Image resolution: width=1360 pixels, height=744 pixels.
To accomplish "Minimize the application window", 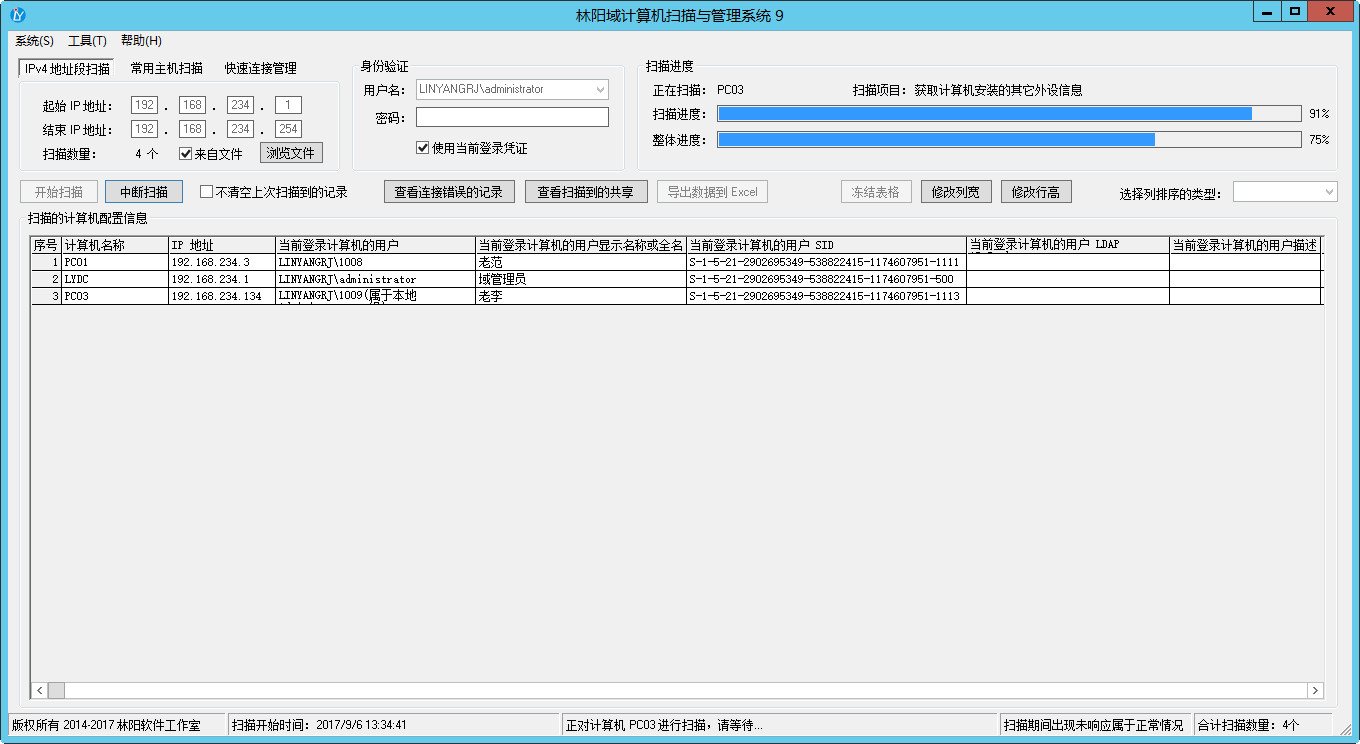I will click(1267, 10).
